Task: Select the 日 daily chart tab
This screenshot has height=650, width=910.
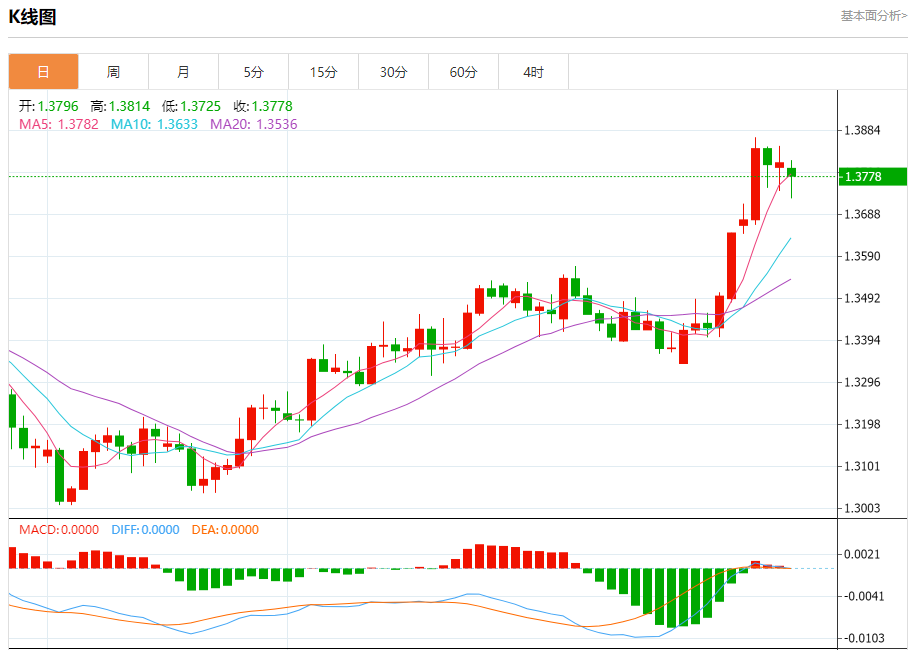Action: click(x=43, y=72)
